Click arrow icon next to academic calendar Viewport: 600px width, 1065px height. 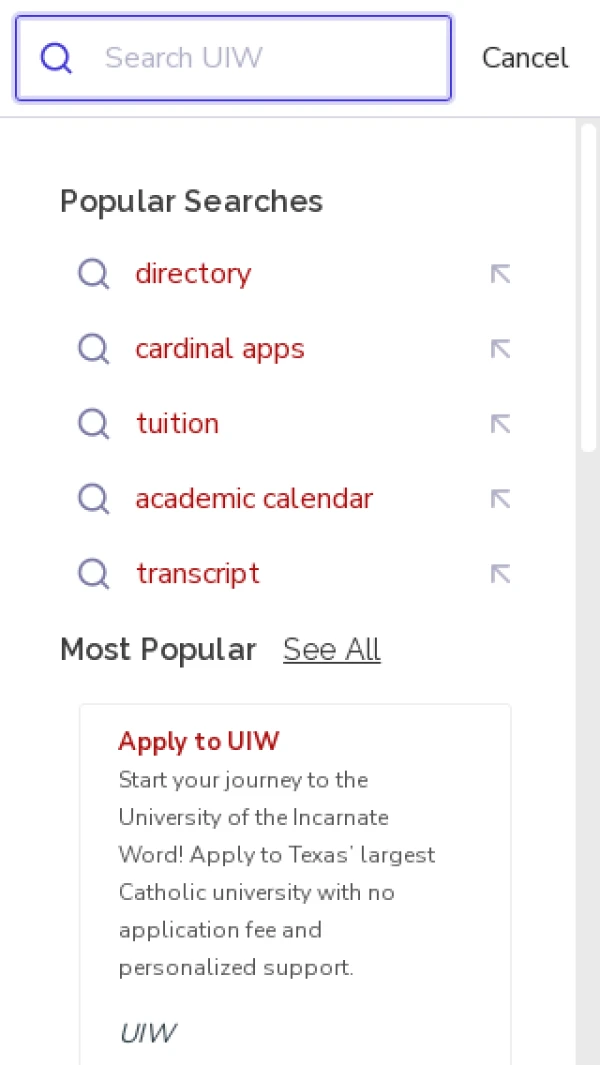click(500, 499)
